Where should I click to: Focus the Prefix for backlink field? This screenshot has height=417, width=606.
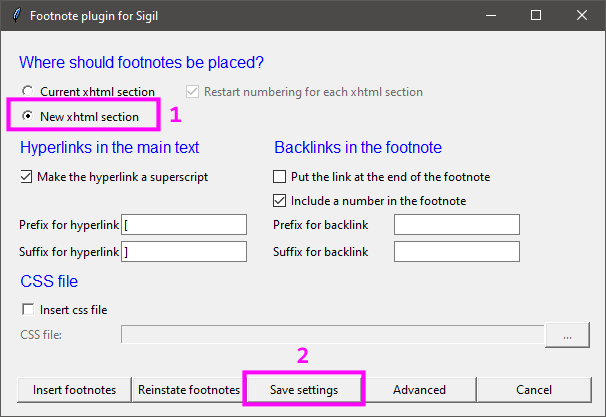[x=456, y=224]
